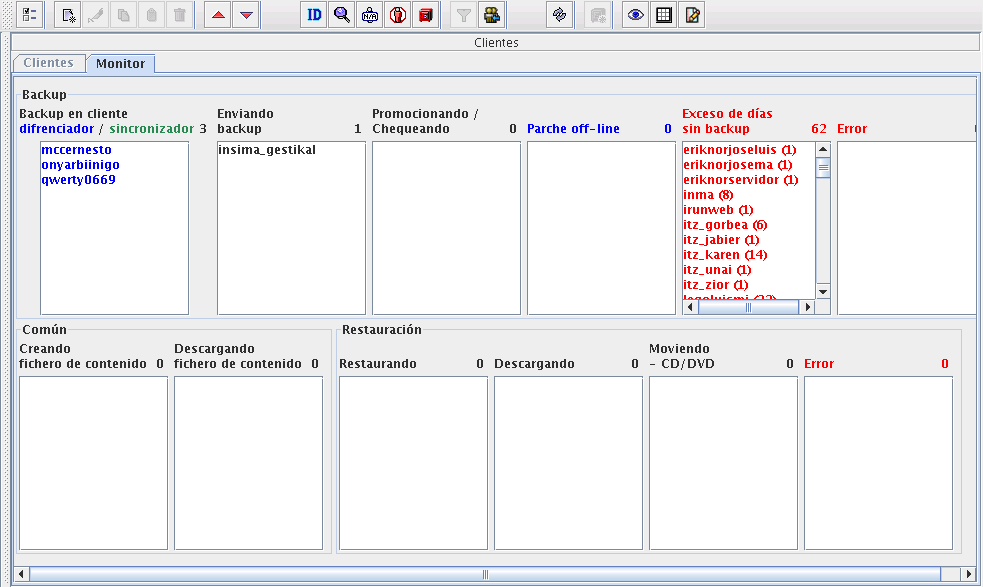Click the new document toolbar icon
Image resolution: width=983 pixels, height=587 pixels.
[68, 15]
